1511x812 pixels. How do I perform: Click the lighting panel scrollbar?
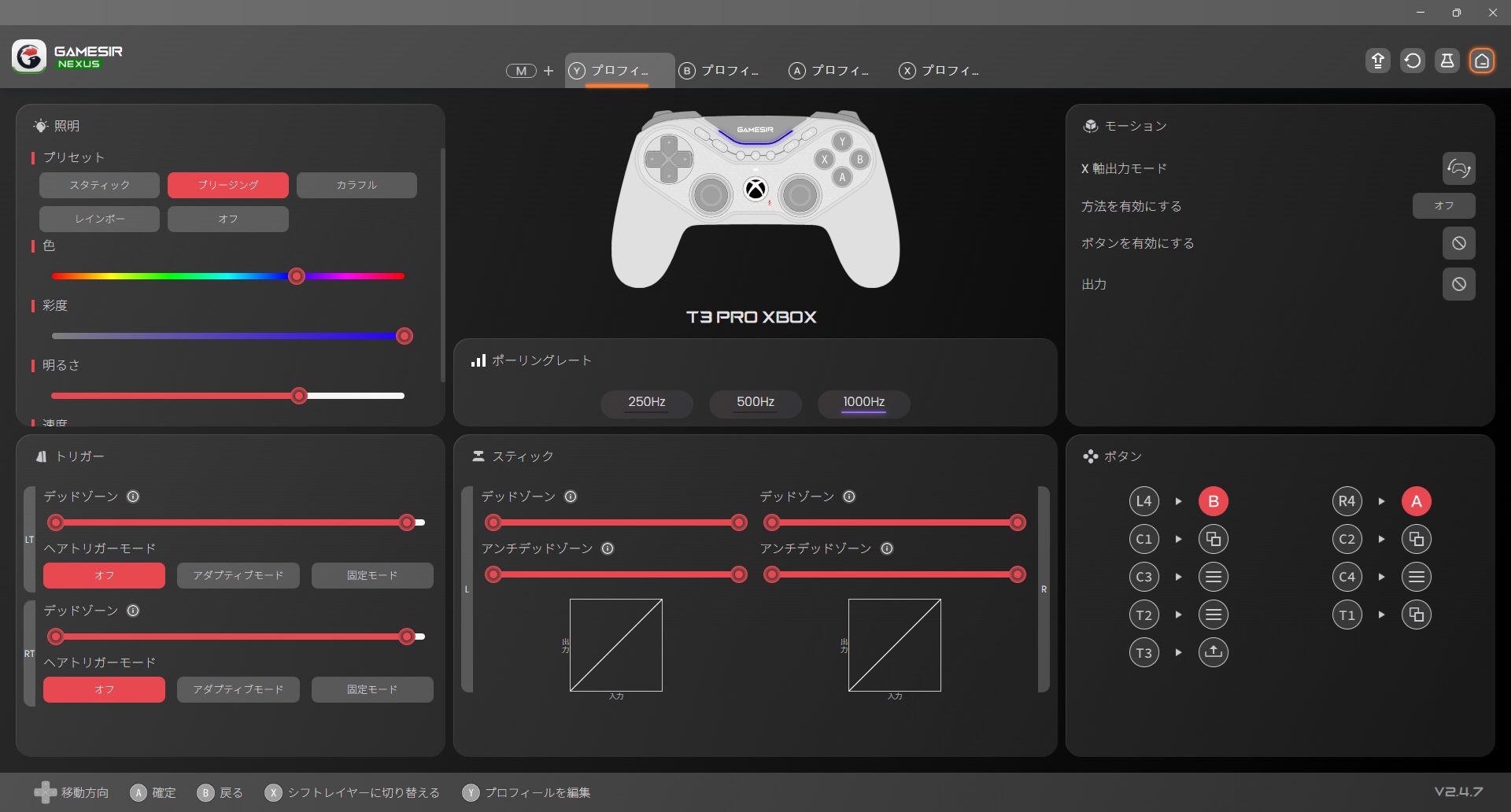pyautogui.click(x=442, y=264)
